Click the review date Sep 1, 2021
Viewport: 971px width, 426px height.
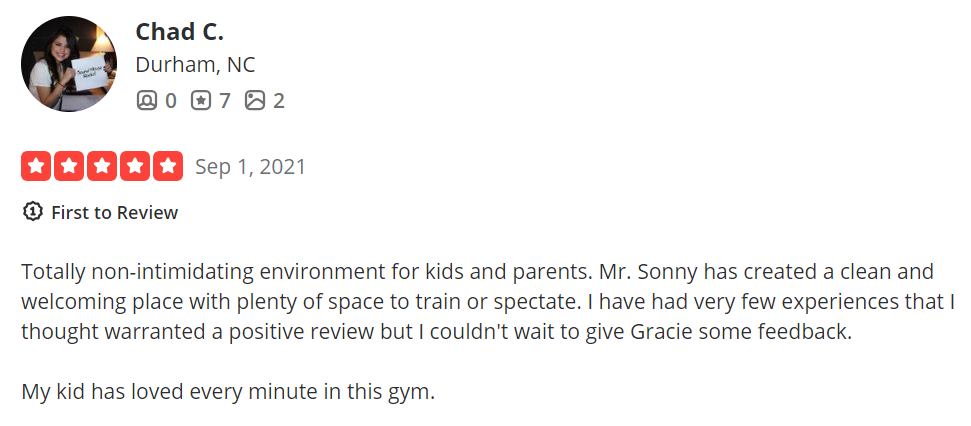point(250,166)
